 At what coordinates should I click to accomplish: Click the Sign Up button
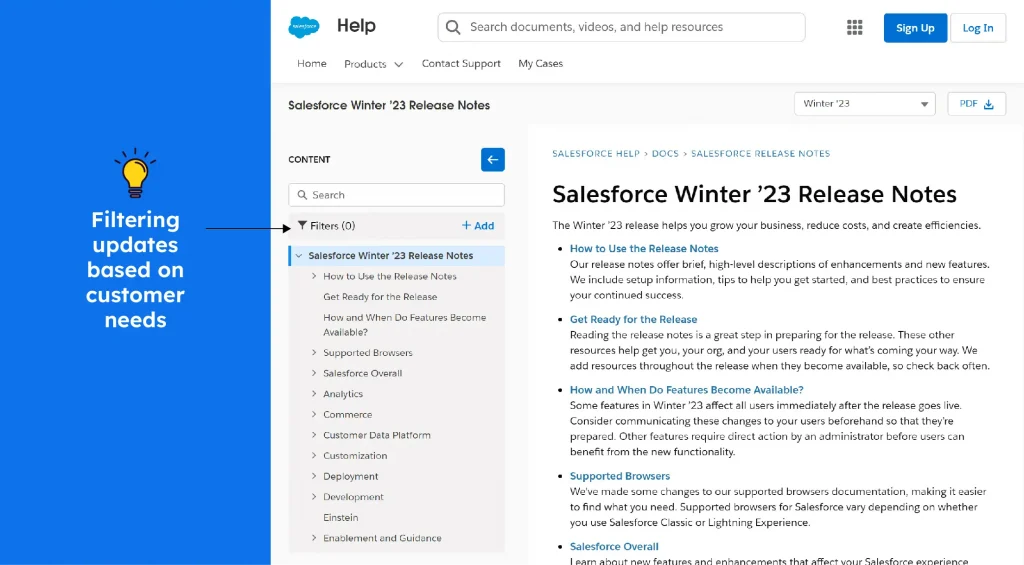915,27
